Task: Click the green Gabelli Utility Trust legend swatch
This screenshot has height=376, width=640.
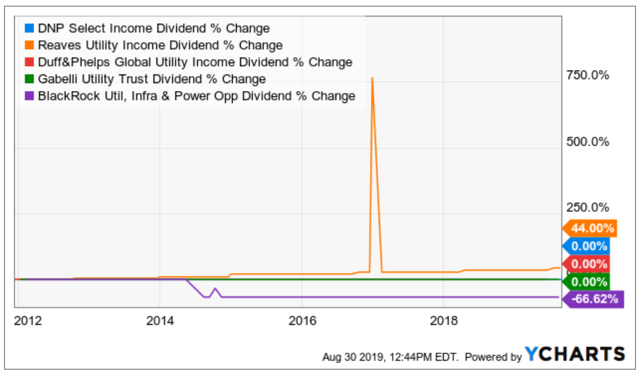Action: point(29,79)
